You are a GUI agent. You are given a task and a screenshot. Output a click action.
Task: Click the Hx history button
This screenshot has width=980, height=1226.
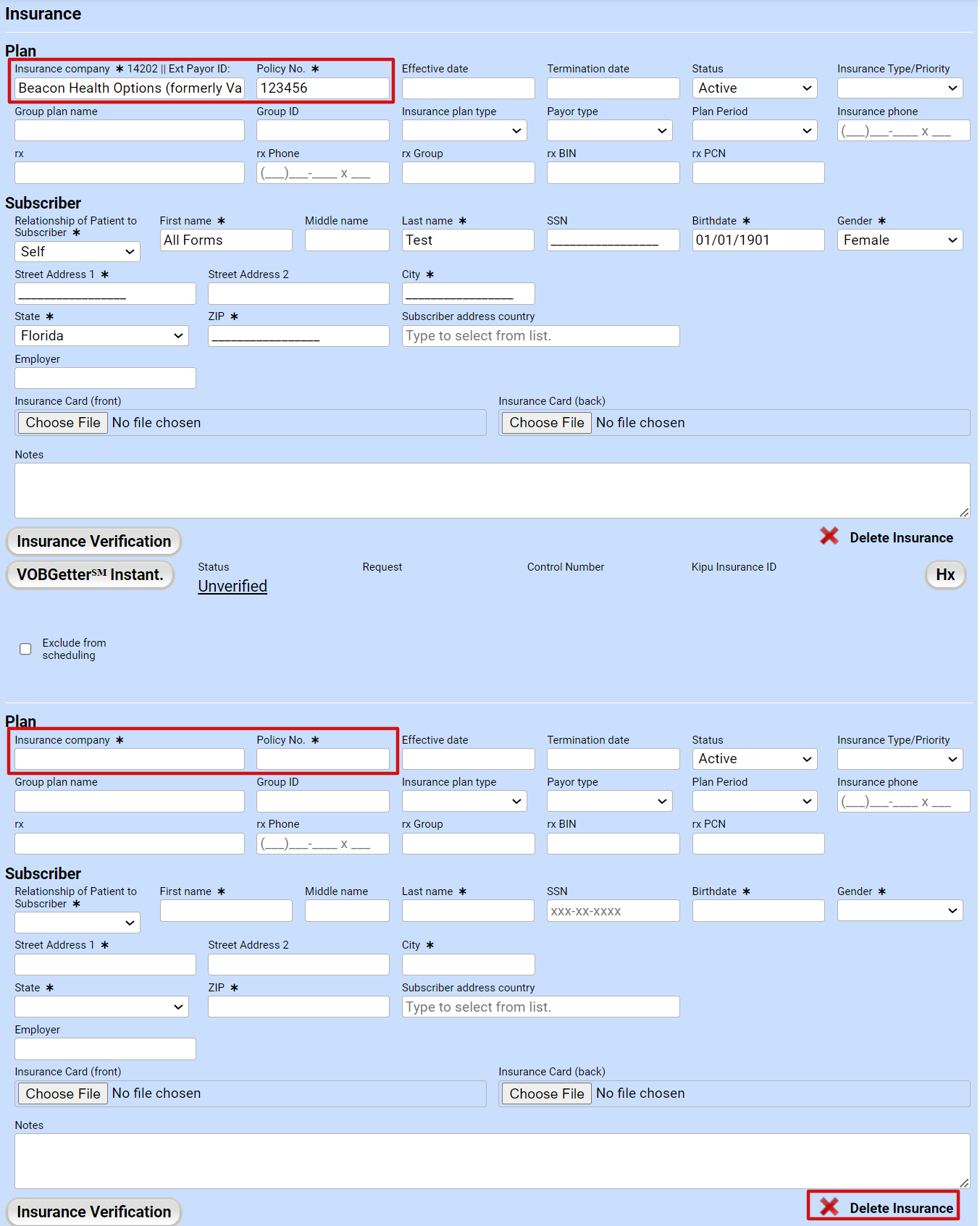945,575
